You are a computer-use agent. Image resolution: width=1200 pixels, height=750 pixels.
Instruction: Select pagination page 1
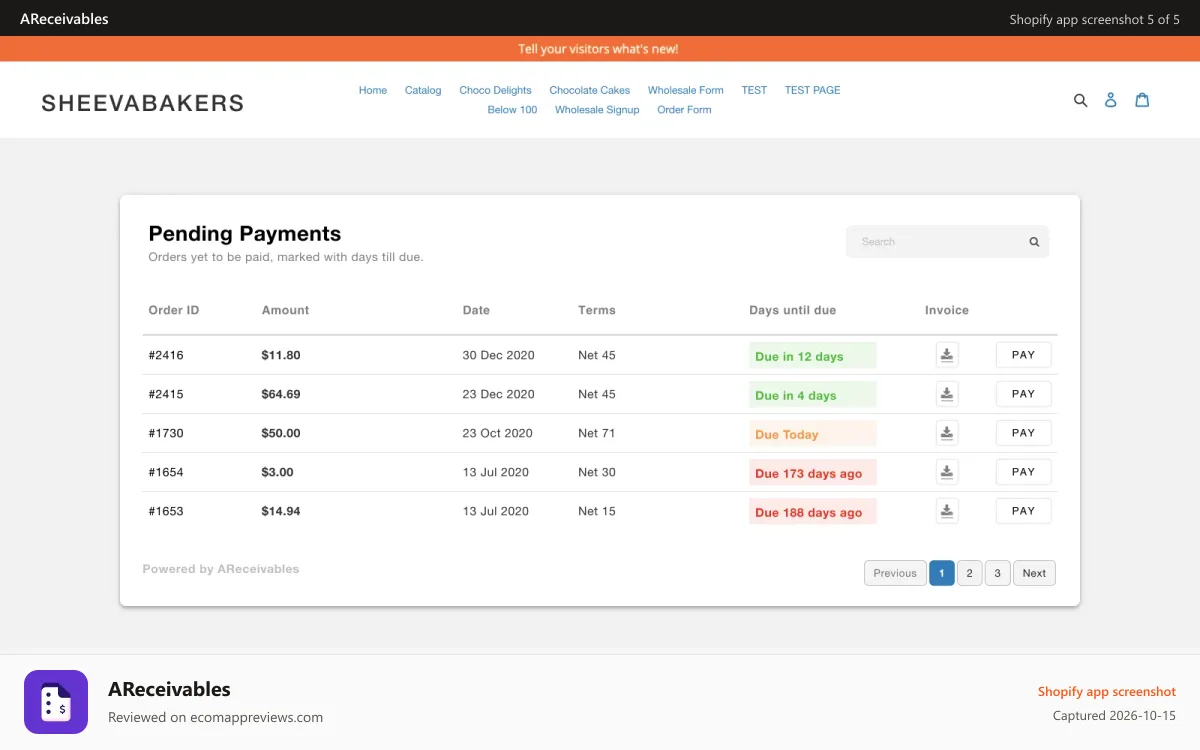(942, 573)
